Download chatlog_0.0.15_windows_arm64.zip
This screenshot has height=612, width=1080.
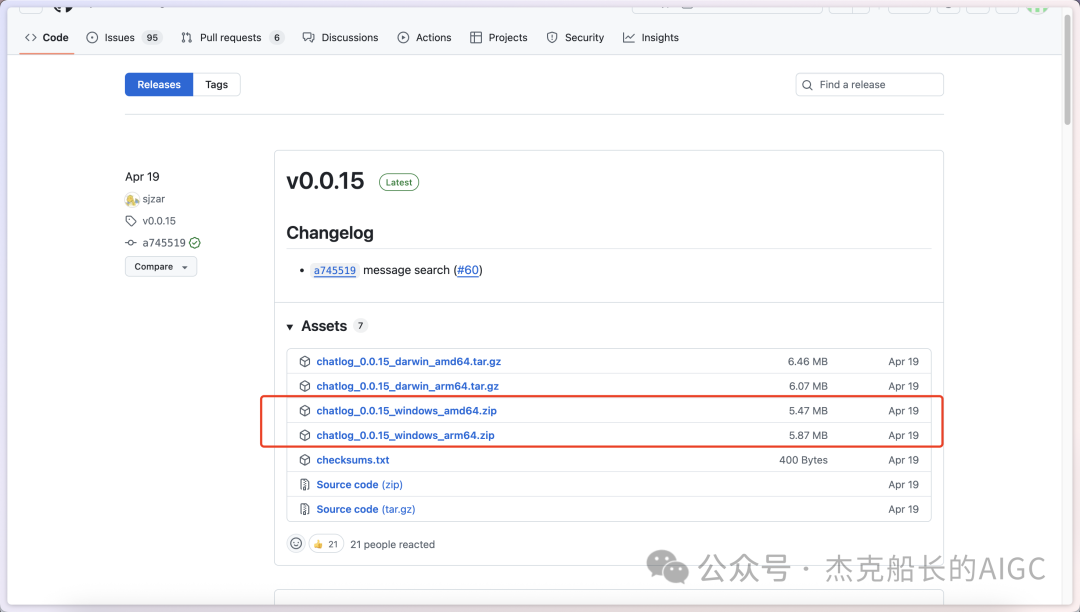(405, 436)
